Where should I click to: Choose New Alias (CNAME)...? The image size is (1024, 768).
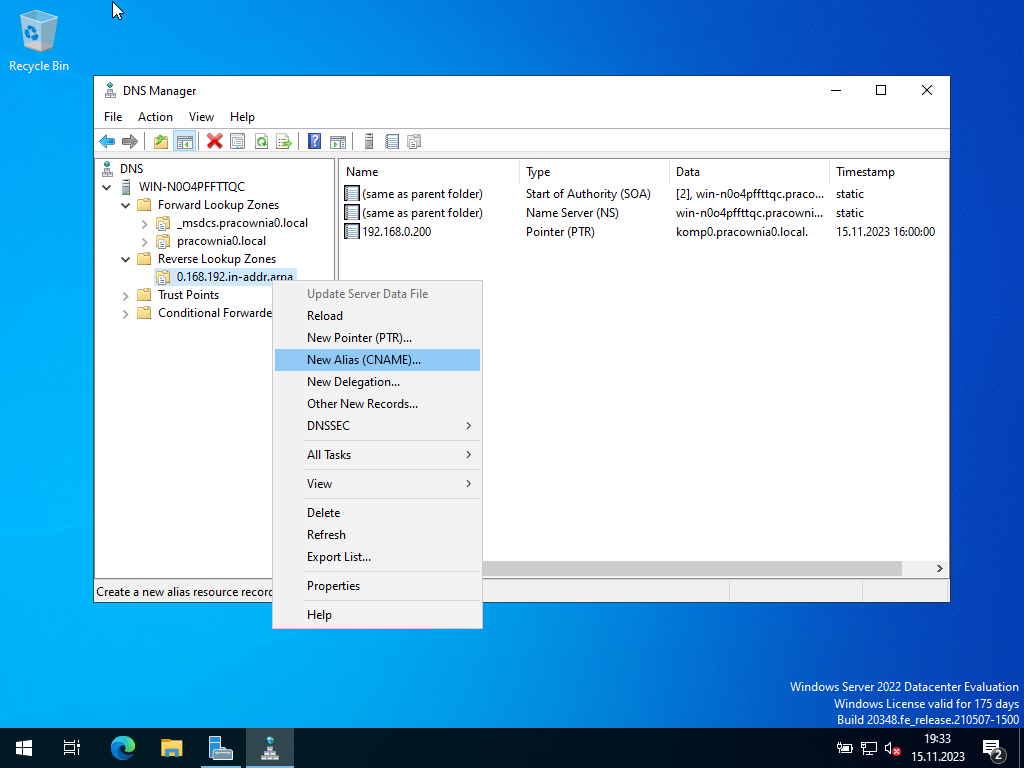click(377, 360)
